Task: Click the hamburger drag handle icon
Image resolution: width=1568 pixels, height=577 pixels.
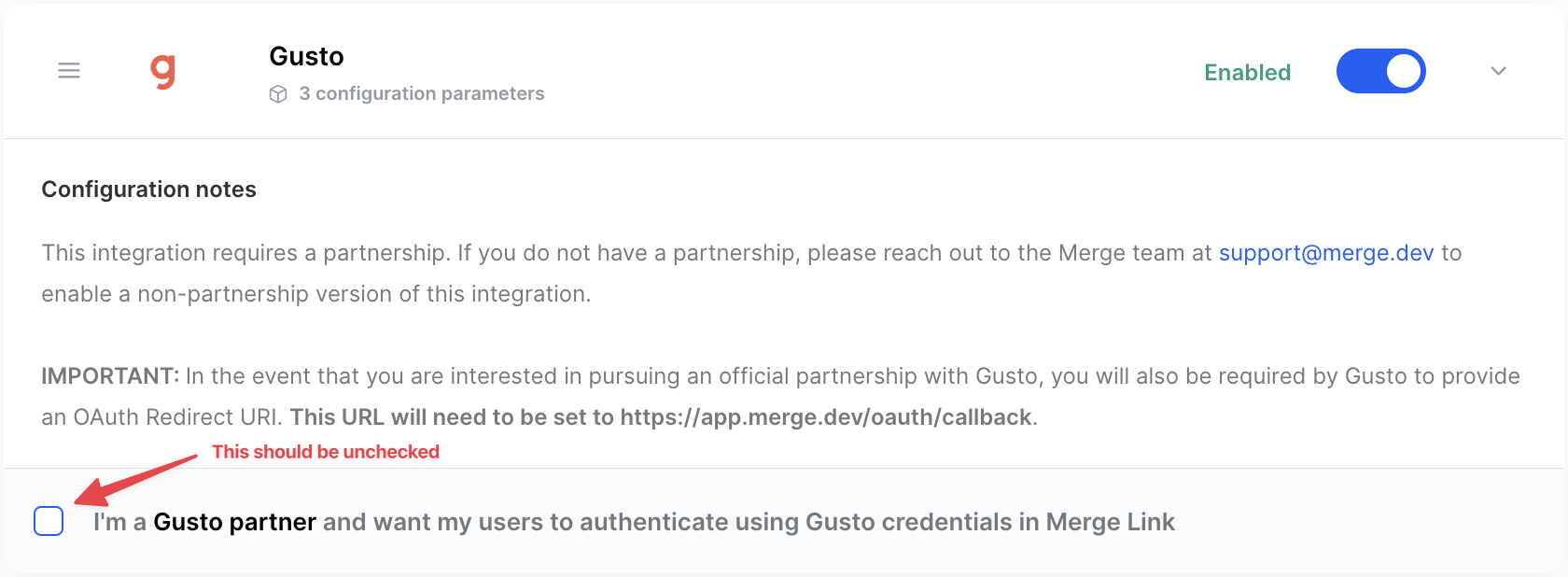Action: [x=69, y=71]
